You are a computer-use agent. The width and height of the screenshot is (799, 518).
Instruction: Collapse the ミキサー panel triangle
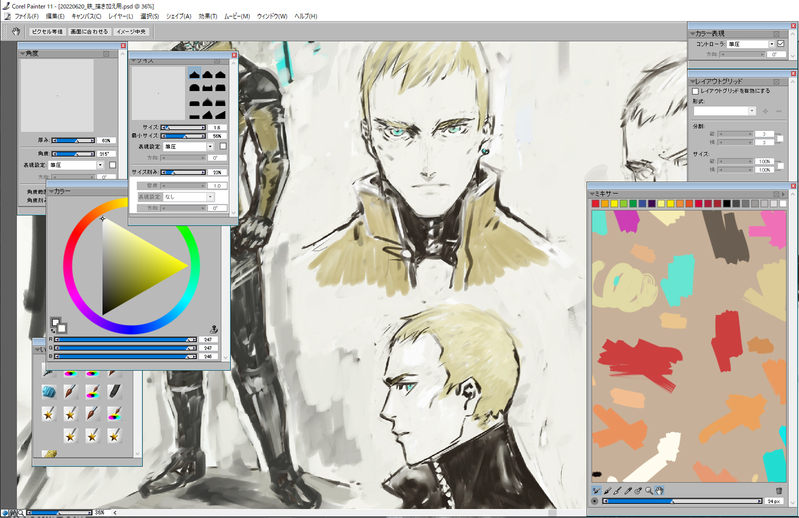[592, 194]
